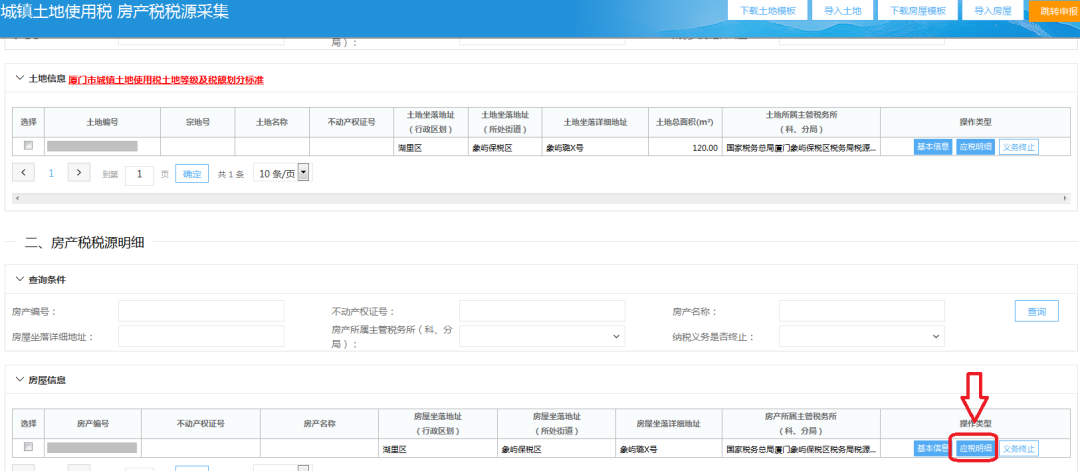Open the 厦门市城镇土地使用税土地等级及税额划分标准 link
Viewport: 1080px width, 471px height.
pyautogui.click(x=166, y=80)
